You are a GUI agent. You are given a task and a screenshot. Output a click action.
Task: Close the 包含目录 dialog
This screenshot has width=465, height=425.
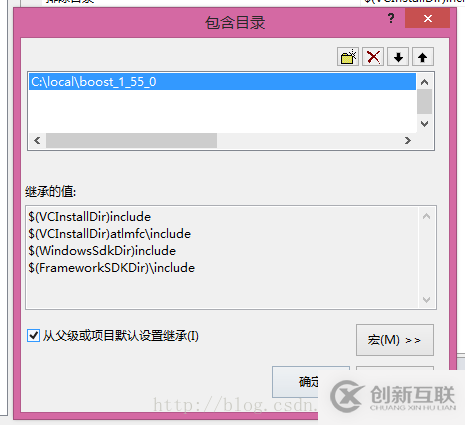coord(428,18)
